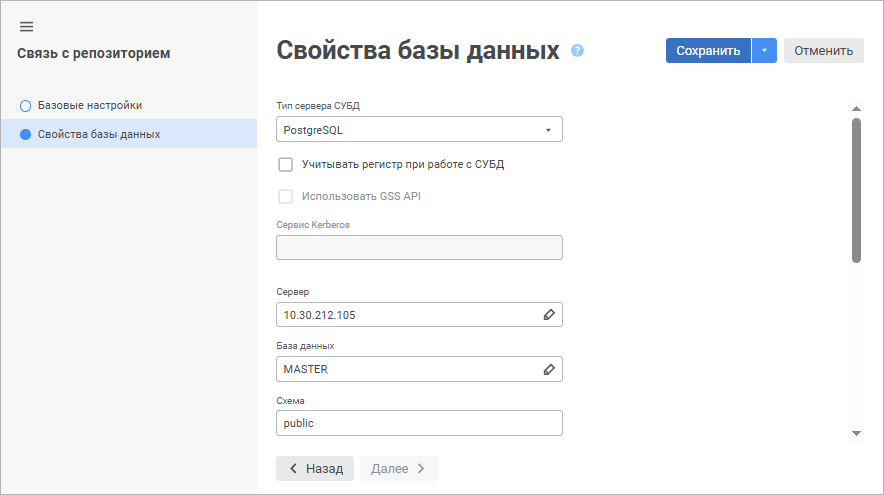Go back with the Назад button
884x495 pixels.
click(x=315, y=468)
